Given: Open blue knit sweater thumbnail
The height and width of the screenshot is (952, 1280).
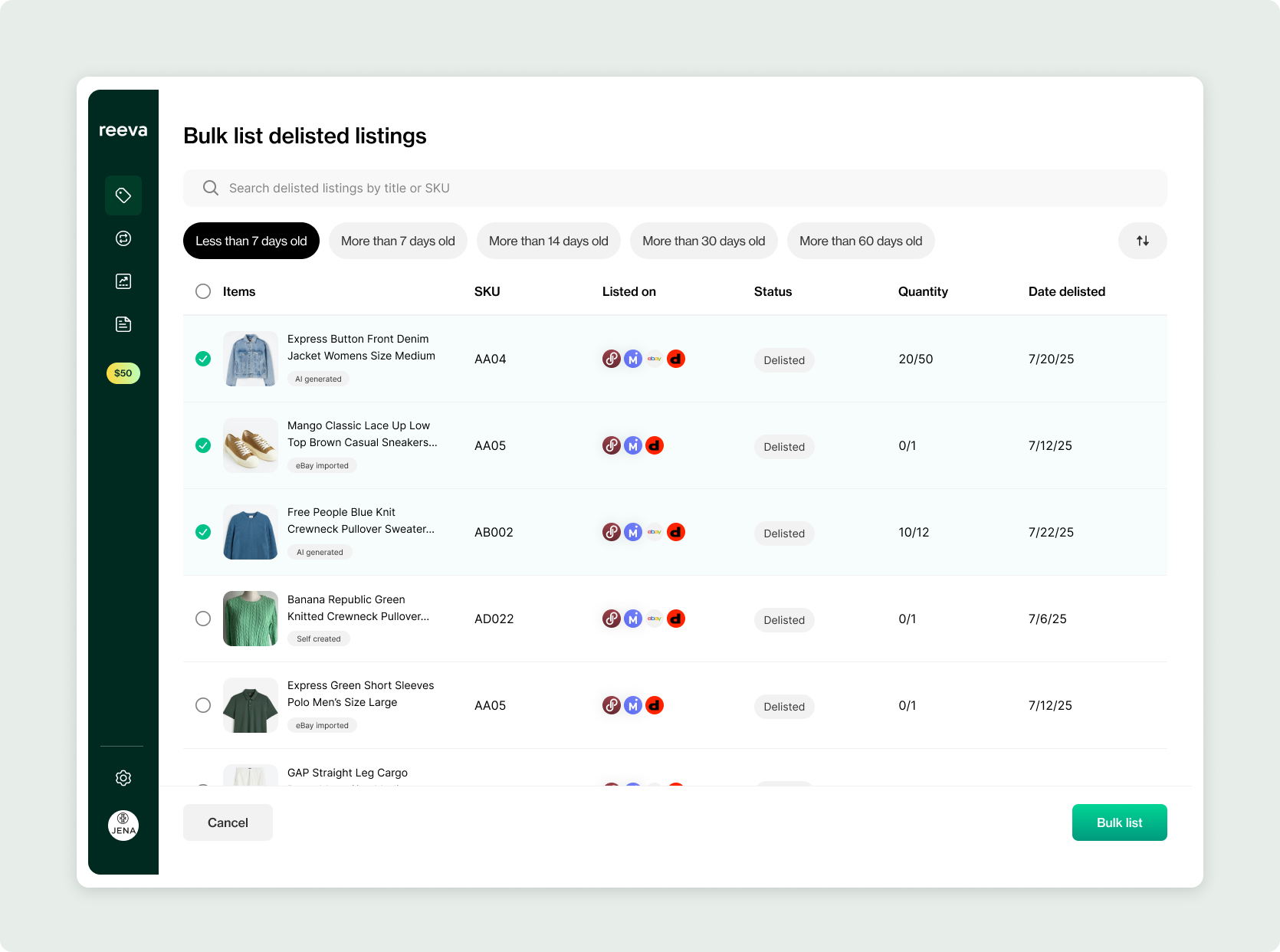Looking at the screenshot, I should 251,532.
